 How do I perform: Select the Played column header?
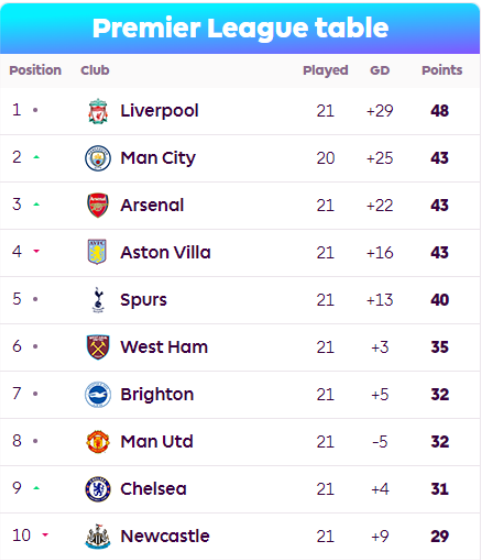(x=325, y=70)
